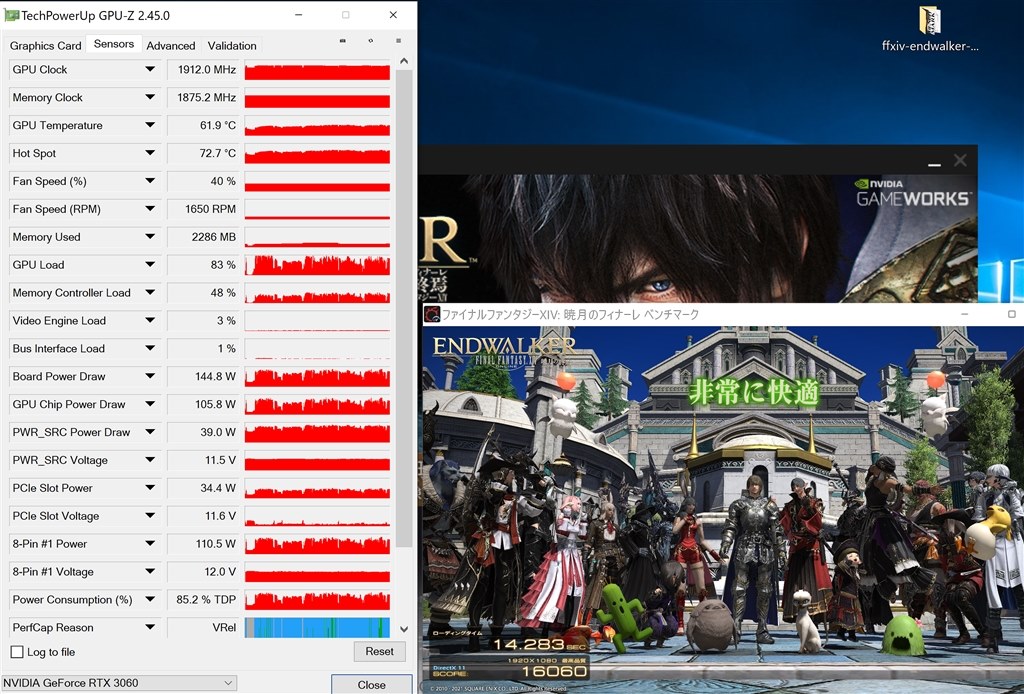
Task: Open the GPU Load sensor dropdown
Action: click(150, 264)
